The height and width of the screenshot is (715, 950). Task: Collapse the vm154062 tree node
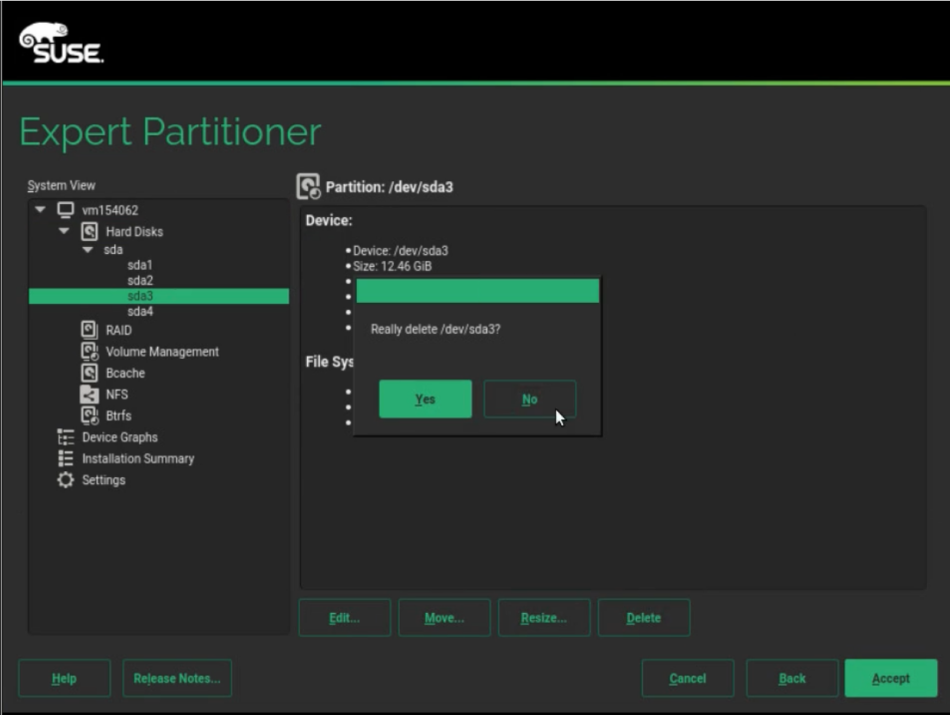coord(40,210)
